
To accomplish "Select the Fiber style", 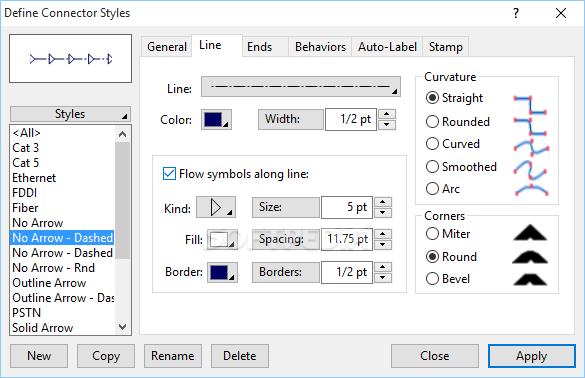I will pyautogui.click(x=62, y=208).
